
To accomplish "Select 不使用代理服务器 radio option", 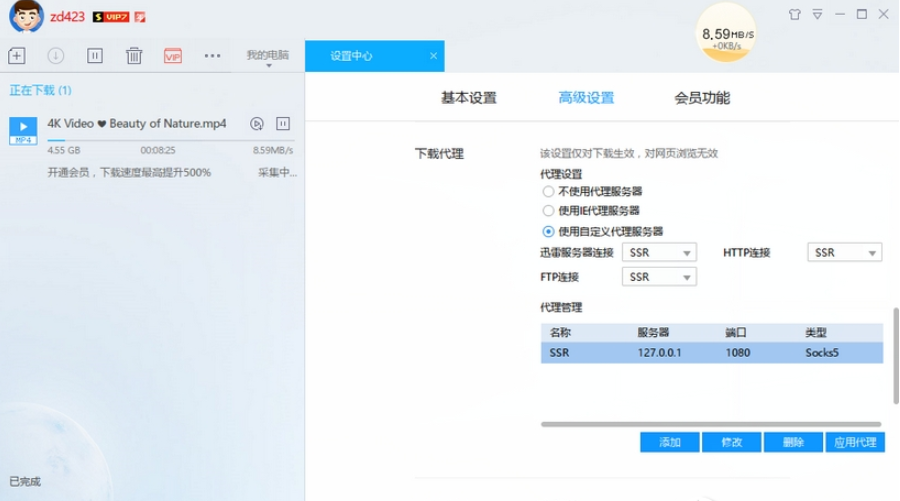I will point(547,191).
